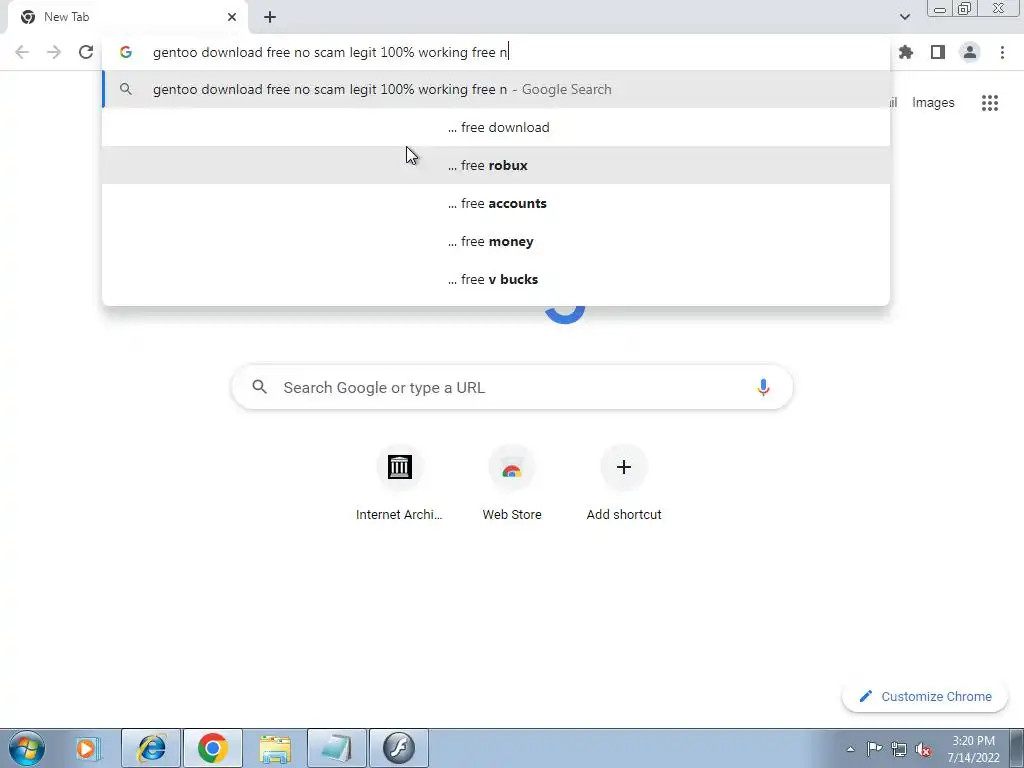Select the New Tab tab
The width and height of the screenshot is (1024, 768).
pos(127,17)
